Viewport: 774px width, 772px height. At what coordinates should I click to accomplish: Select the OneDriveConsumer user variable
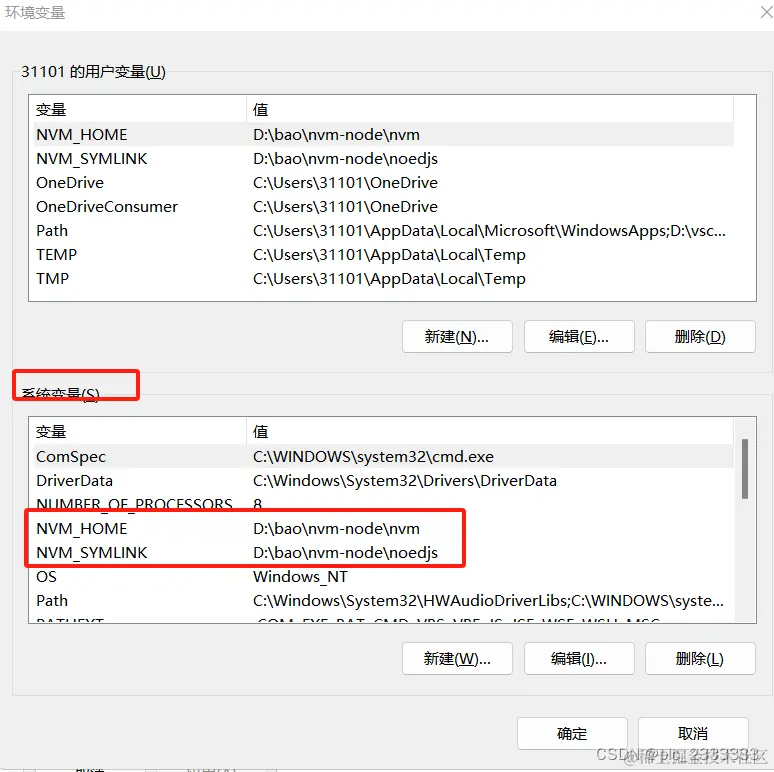[x=384, y=206]
